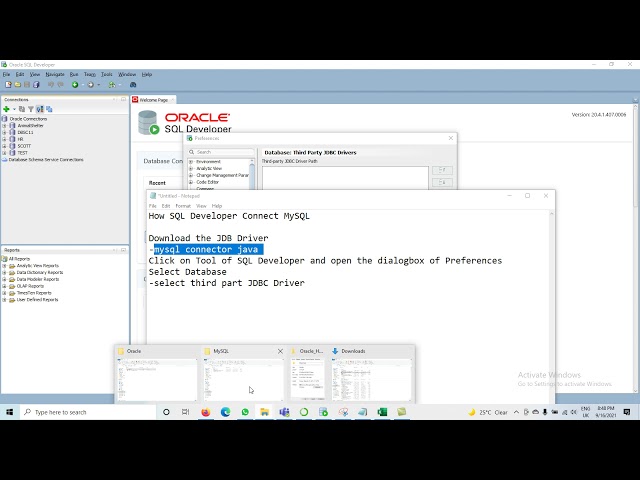Click the green plus New Connection icon
The width and height of the screenshot is (640, 480).
pyautogui.click(x=6, y=109)
